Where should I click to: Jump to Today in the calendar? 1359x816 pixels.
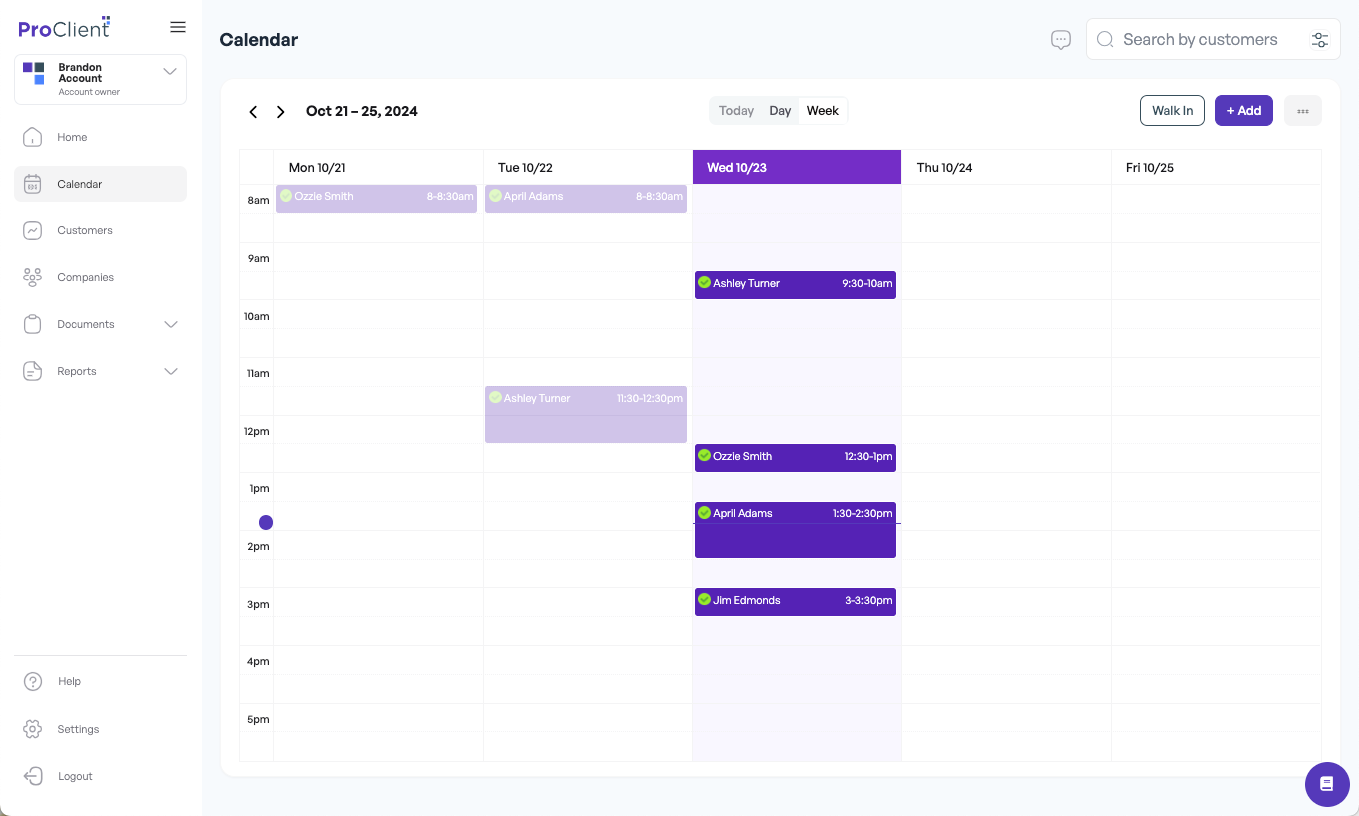pyautogui.click(x=736, y=111)
